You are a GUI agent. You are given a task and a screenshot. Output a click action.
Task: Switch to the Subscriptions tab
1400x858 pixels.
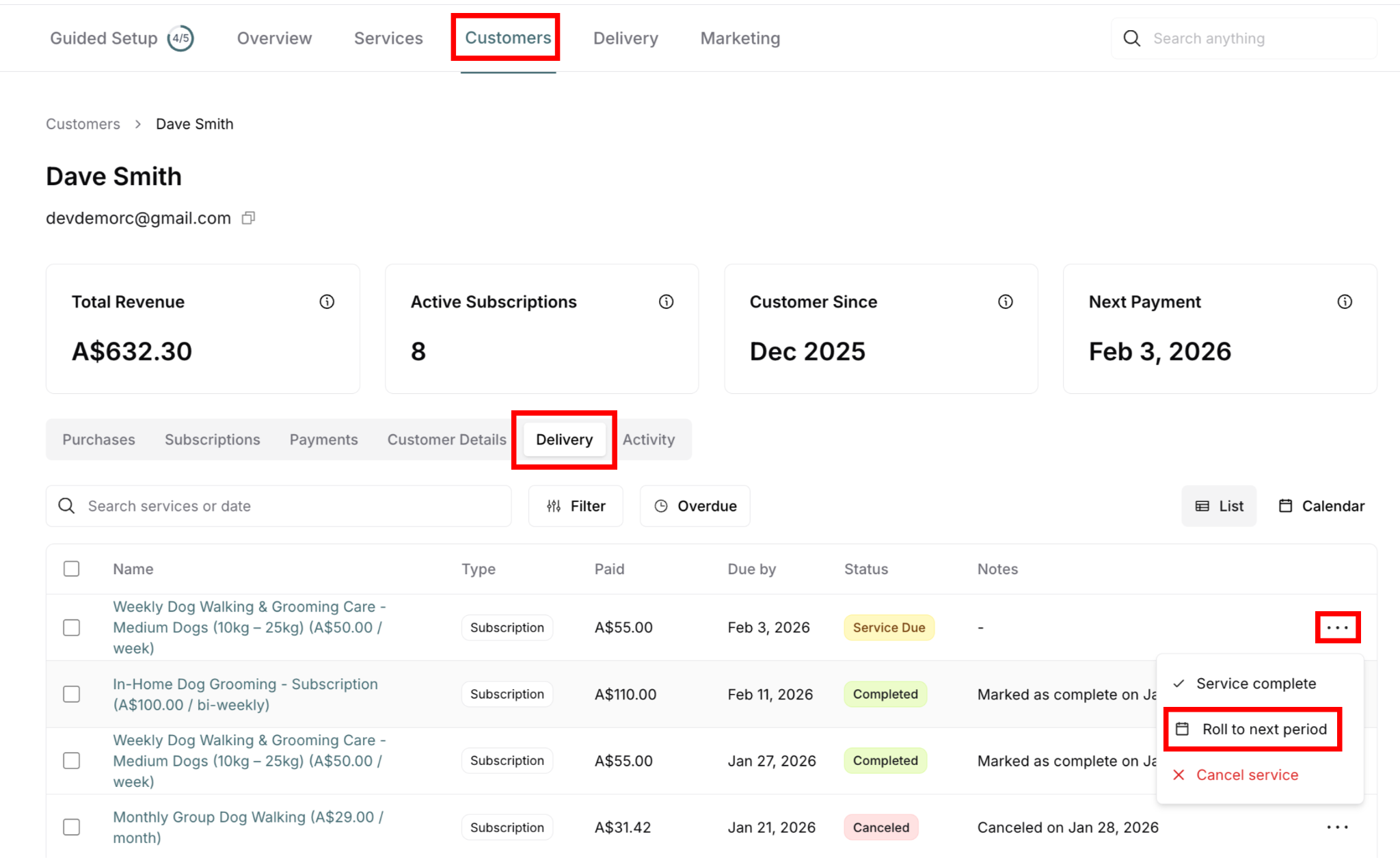212,440
